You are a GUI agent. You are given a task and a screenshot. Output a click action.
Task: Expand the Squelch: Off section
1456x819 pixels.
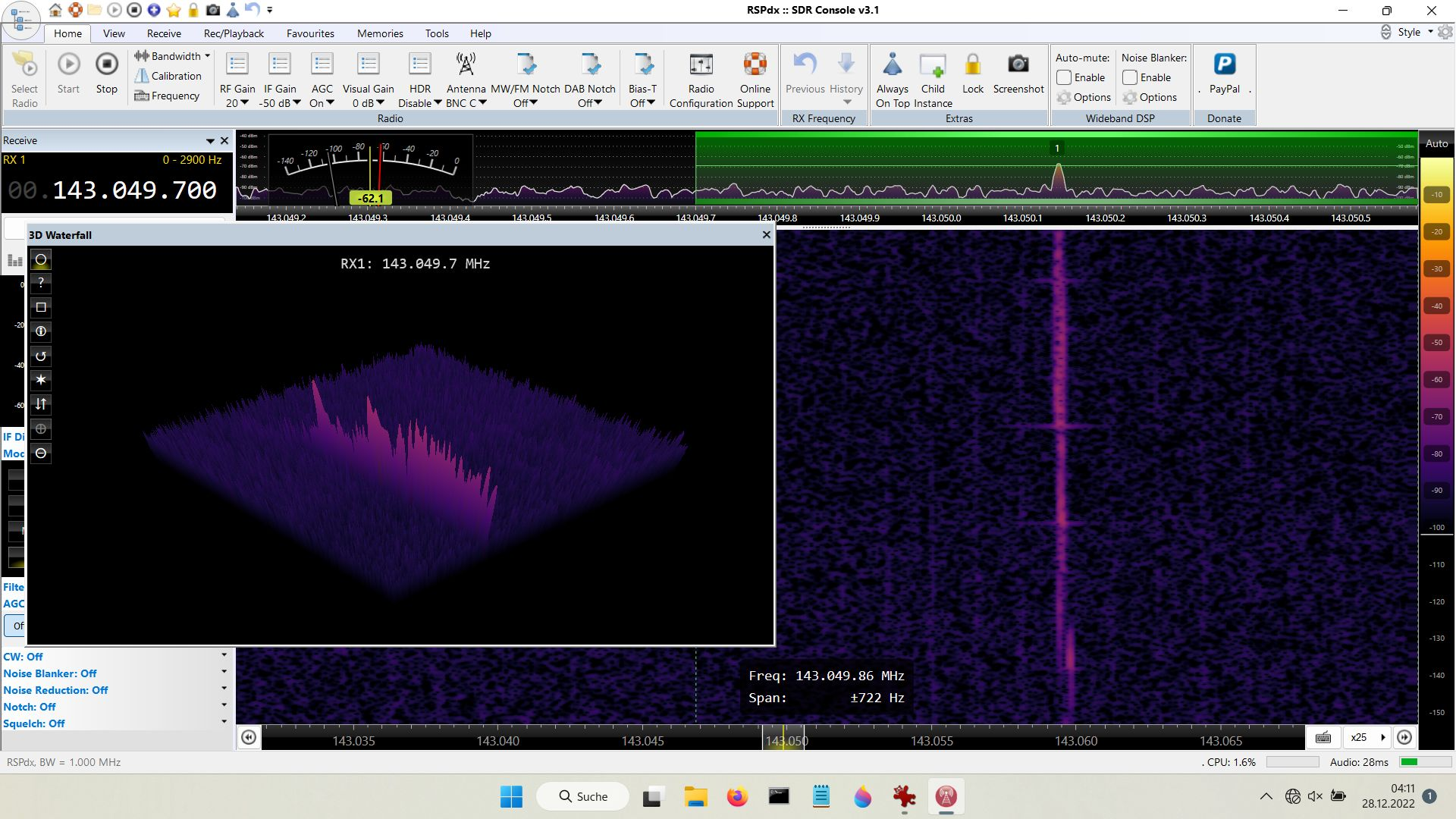click(224, 722)
